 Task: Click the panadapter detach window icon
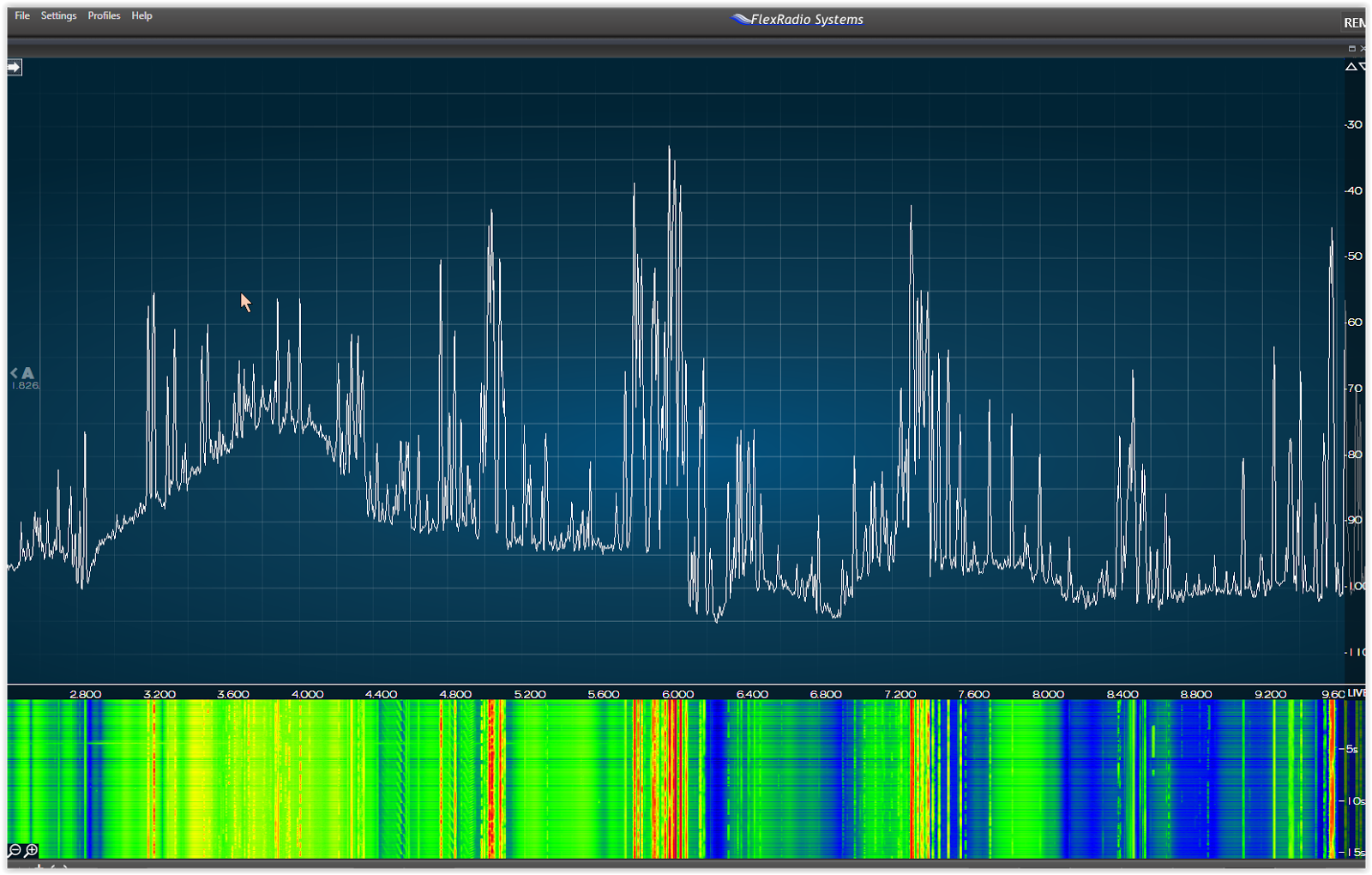[x=1352, y=49]
